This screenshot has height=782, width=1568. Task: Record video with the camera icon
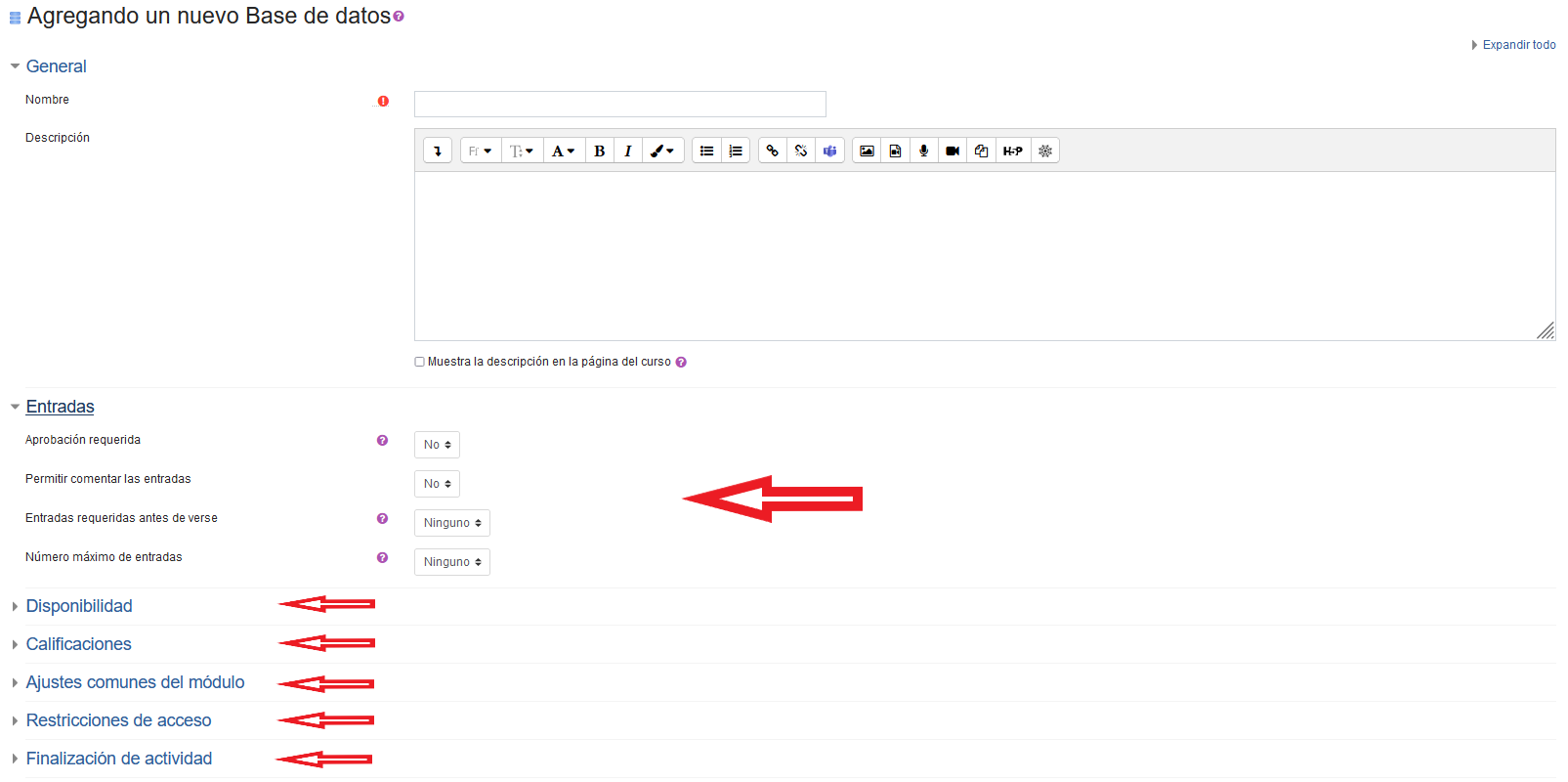(953, 151)
